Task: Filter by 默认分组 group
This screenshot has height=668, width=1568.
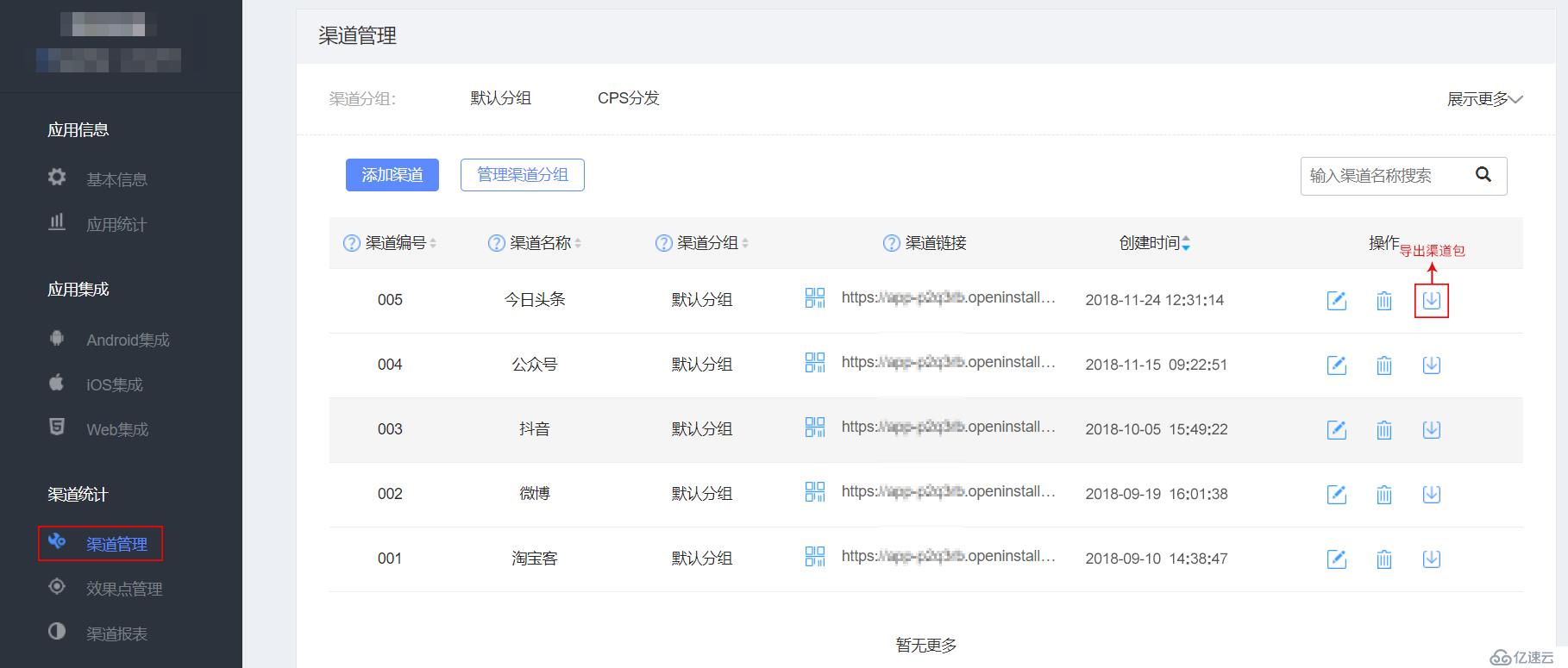Action: [500, 98]
